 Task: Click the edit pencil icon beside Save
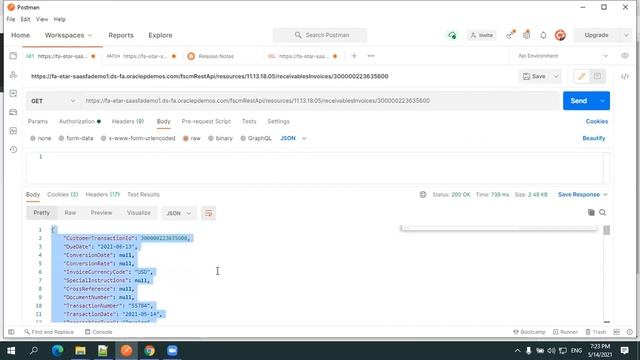click(x=582, y=76)
